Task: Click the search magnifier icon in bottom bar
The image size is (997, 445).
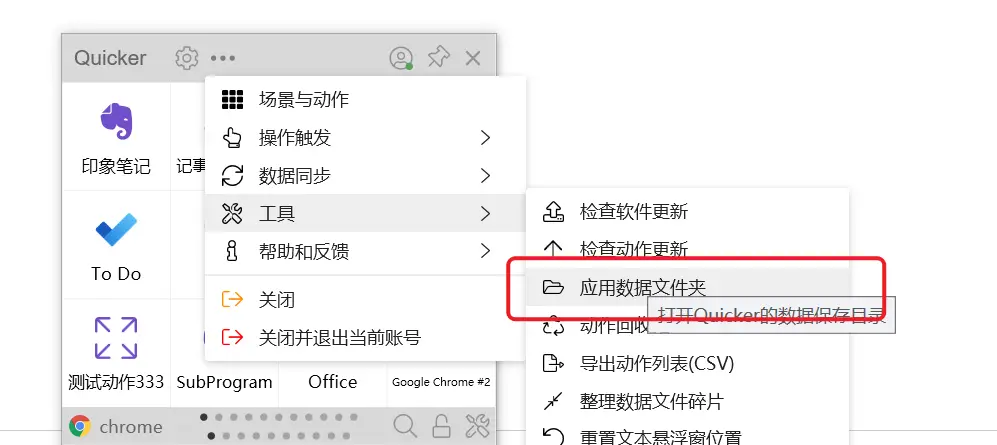Action: pyautogui.click(x=405, y=425)
